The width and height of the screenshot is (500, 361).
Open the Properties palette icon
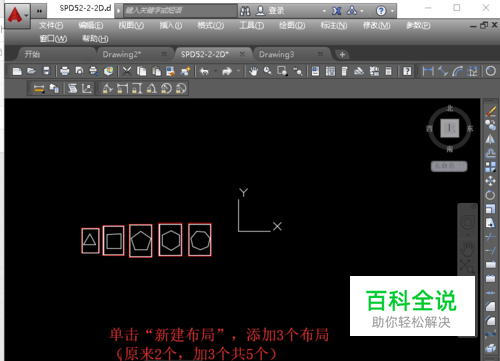315,71
